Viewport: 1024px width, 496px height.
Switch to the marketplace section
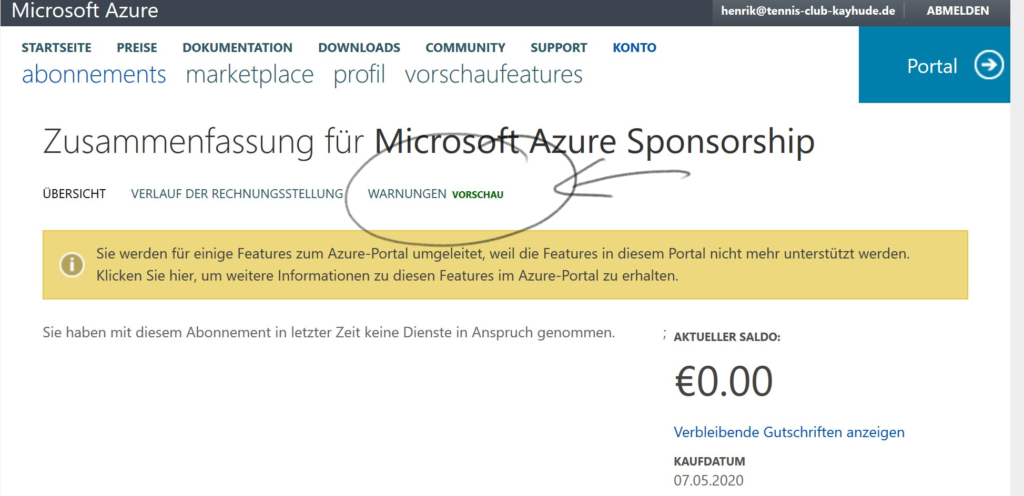[x=249, y=75]
